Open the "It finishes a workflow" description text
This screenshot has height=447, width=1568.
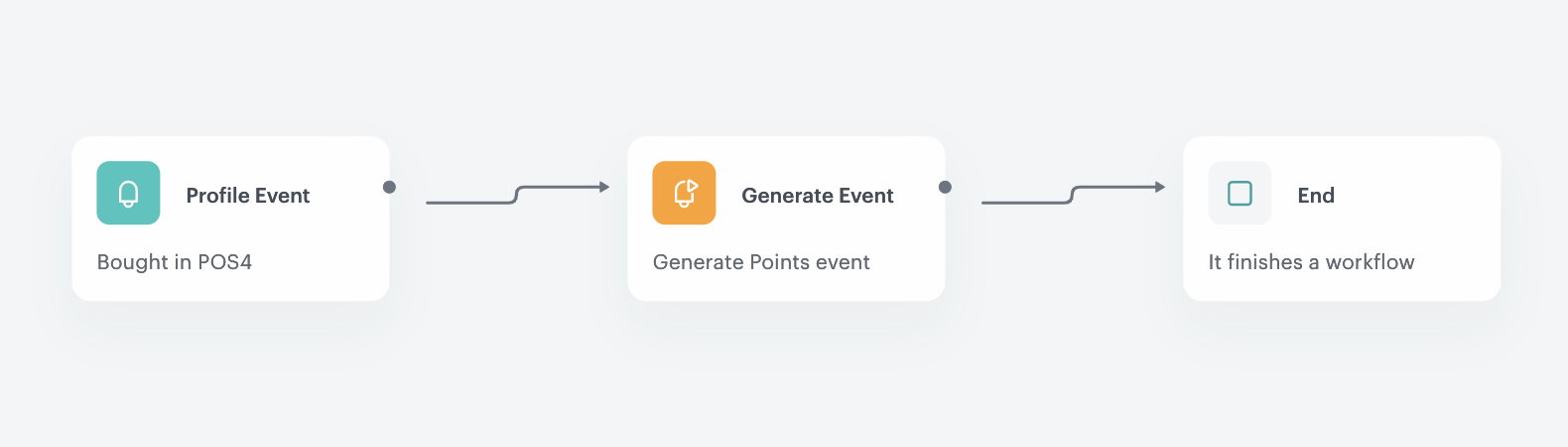click(1311, 262)
